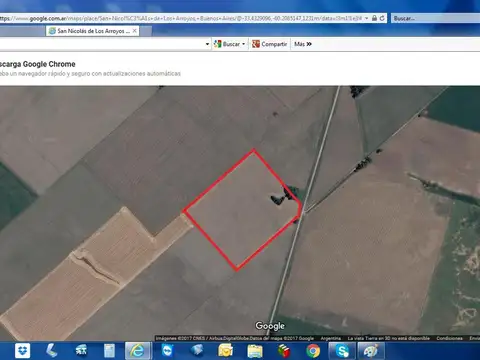Open Dropbox from the taskbar

23,351
